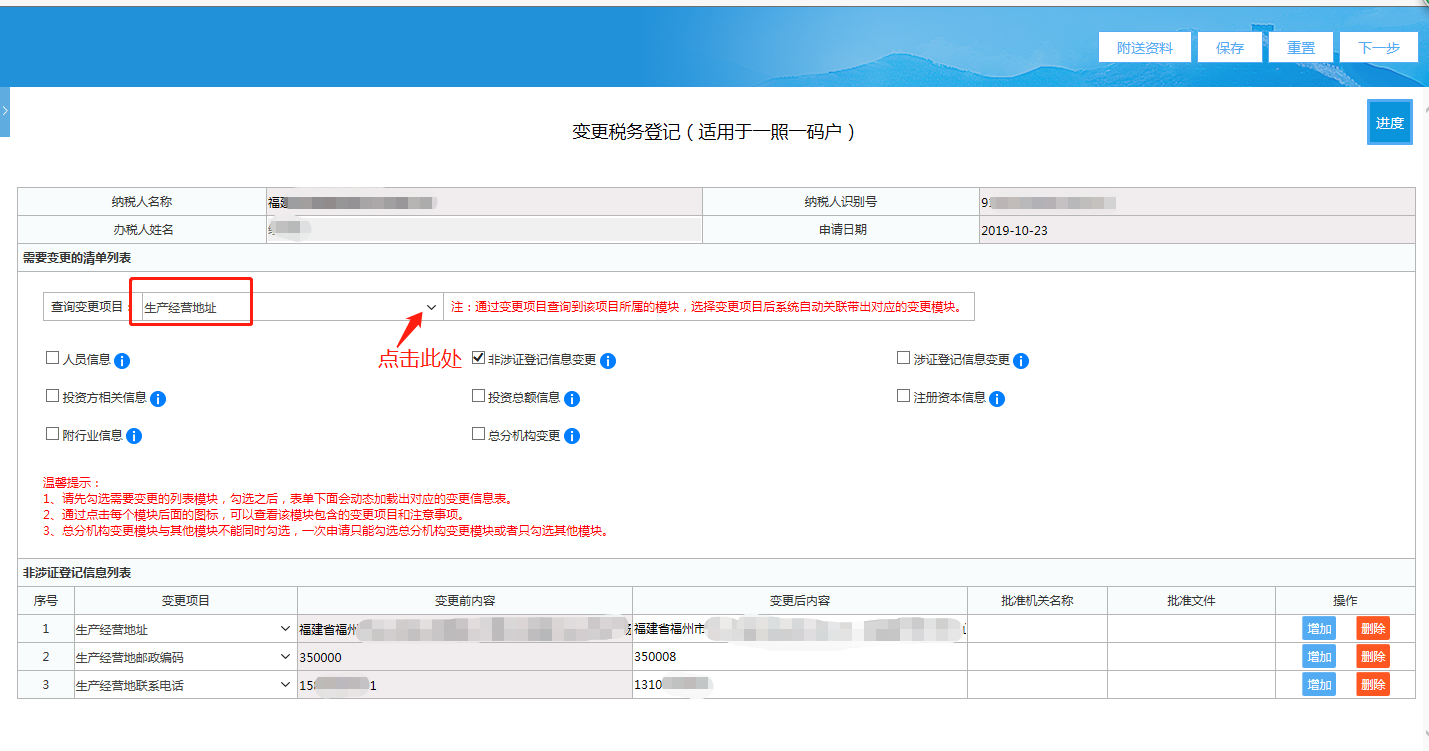This screenshot has height=751, width=1429.
Task: Open info icon for 投资方相关信息
Action: coord(158,399)
